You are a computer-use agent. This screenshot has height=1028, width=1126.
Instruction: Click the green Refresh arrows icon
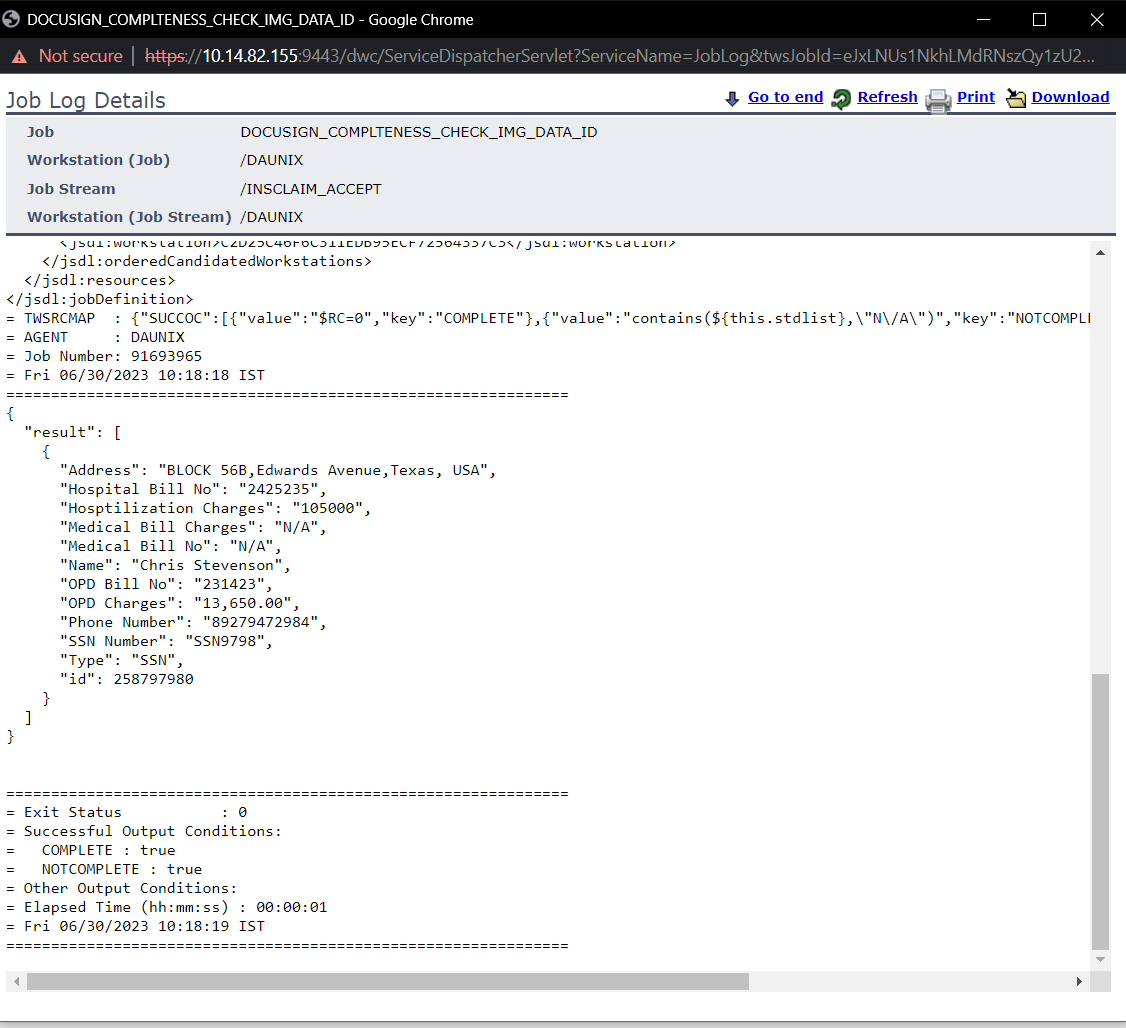pyautogui.click(x=842, y=98)
